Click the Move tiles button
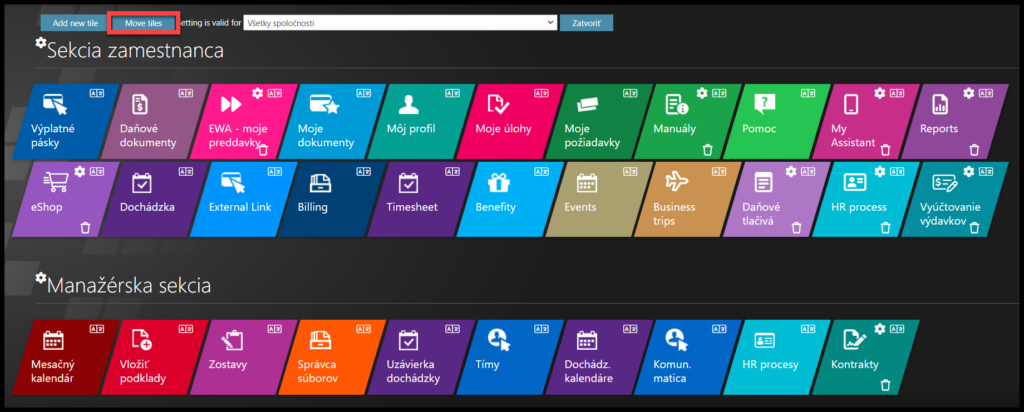Viewport: 1024px width, 412px height. pyautogui.click(x=143, y=22)
